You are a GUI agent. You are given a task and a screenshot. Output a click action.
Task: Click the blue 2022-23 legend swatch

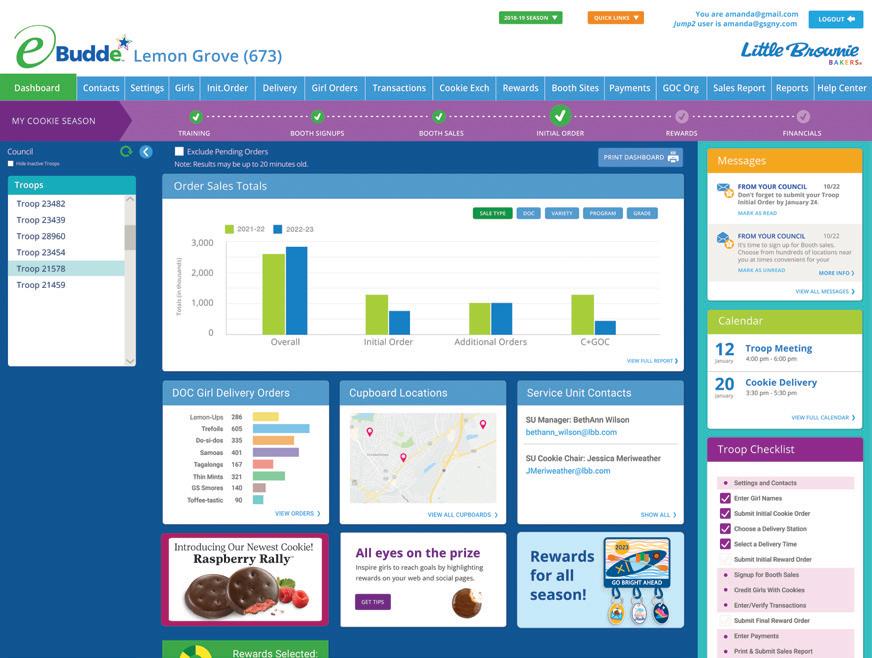point(278,229)
